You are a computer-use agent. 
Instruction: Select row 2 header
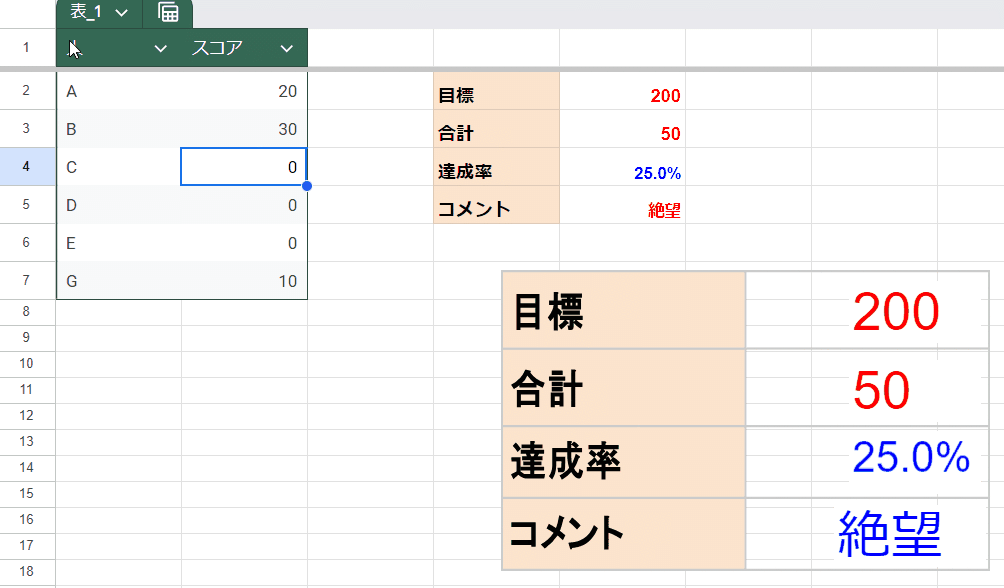coord(26,90)
